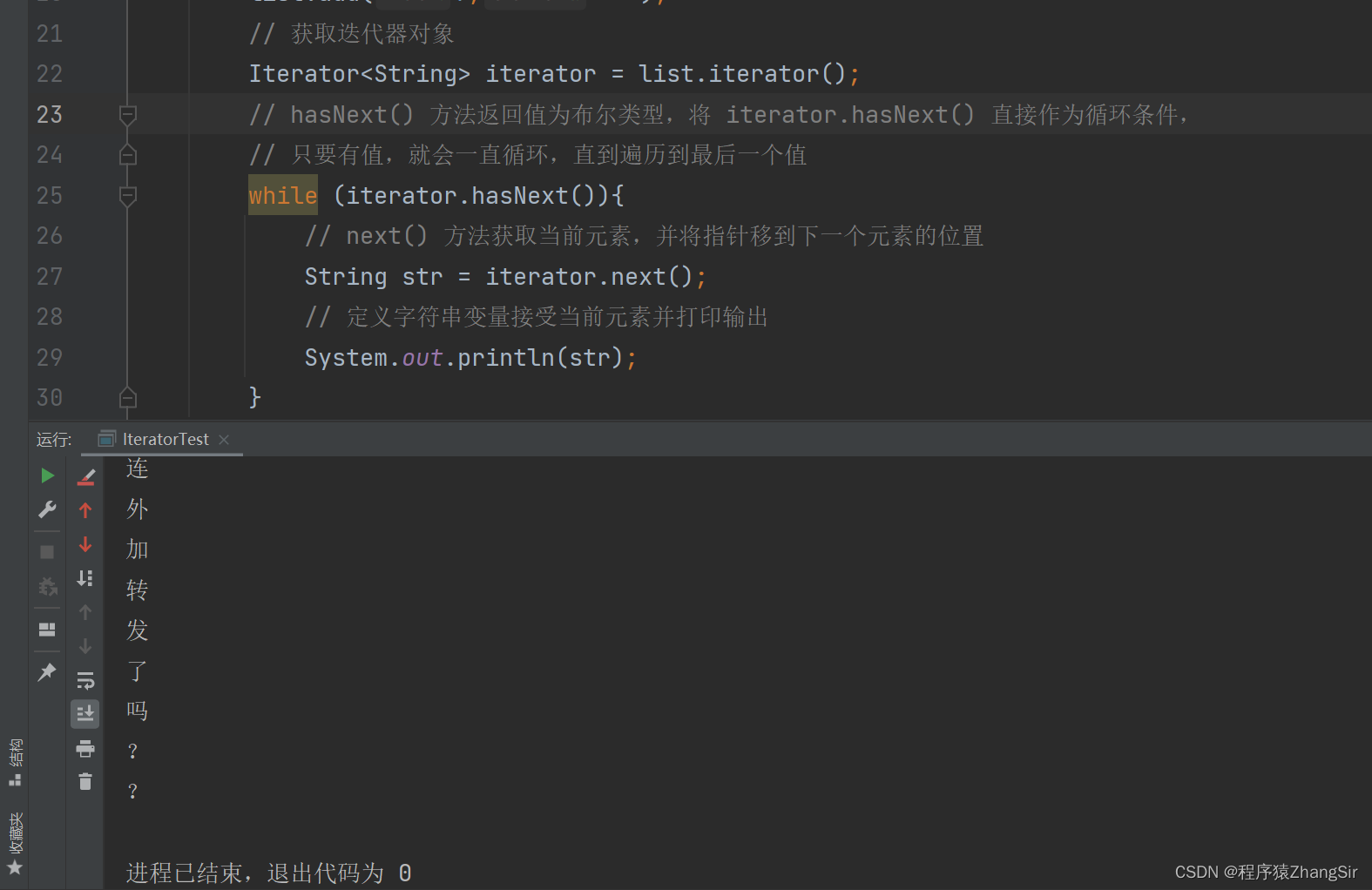Collapse the code fold at line 23
This screenshot has width=1372, height=890.
pyautogui.click(x=127, y=114)
